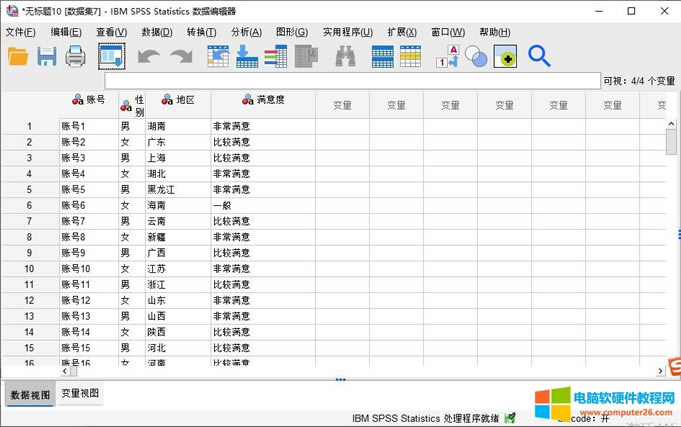Select row number 5 header
This screenshot has width=681, height=427.
[29, 189]
